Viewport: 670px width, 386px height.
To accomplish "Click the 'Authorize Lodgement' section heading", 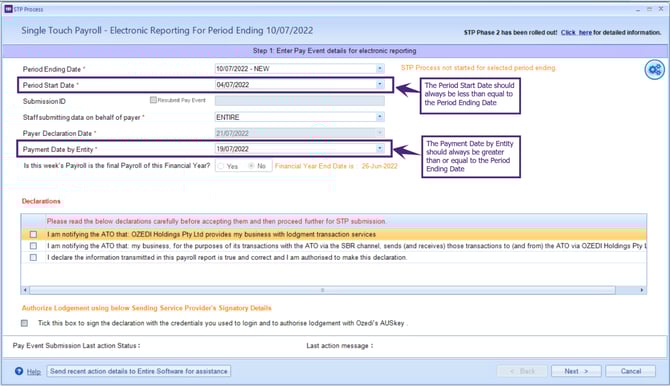I will tap(147, 308).
